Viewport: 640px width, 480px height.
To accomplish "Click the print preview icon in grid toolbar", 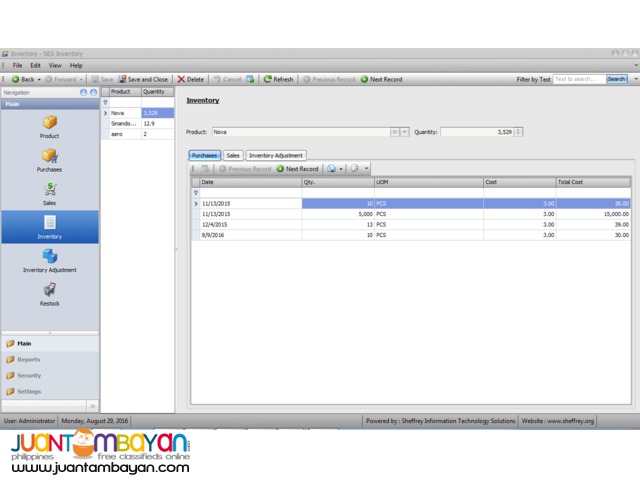I will [355, 169].
